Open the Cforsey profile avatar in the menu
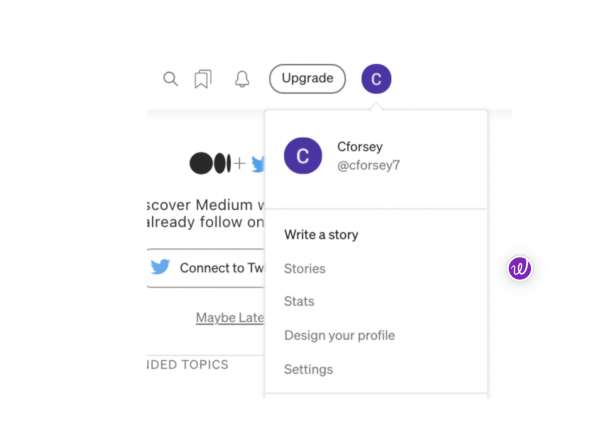 tap(303, 156)
